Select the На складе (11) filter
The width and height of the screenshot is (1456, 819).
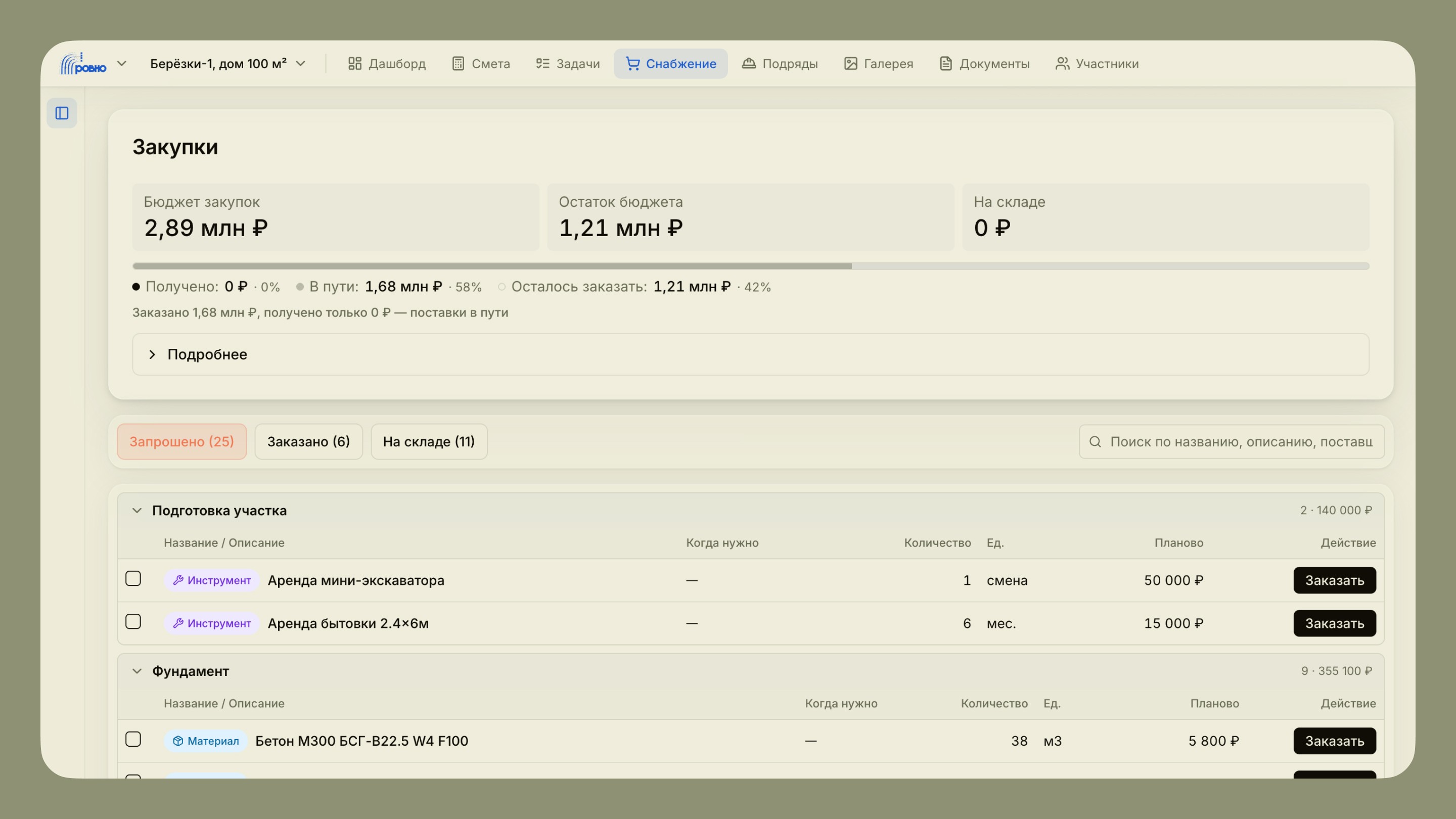pyautogui.click(x=429, y=441)
